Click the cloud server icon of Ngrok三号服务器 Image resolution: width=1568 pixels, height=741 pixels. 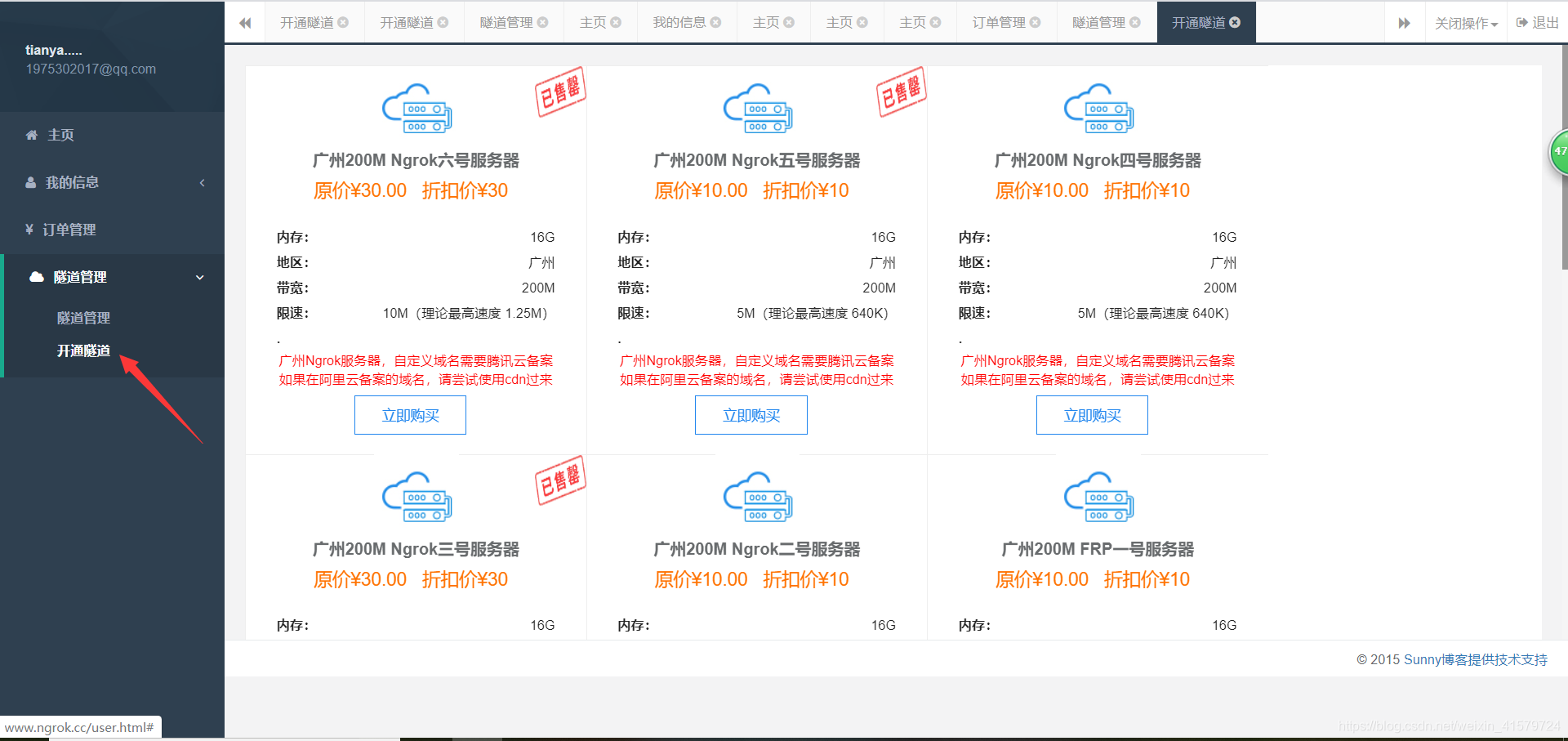tap(416, 497)
